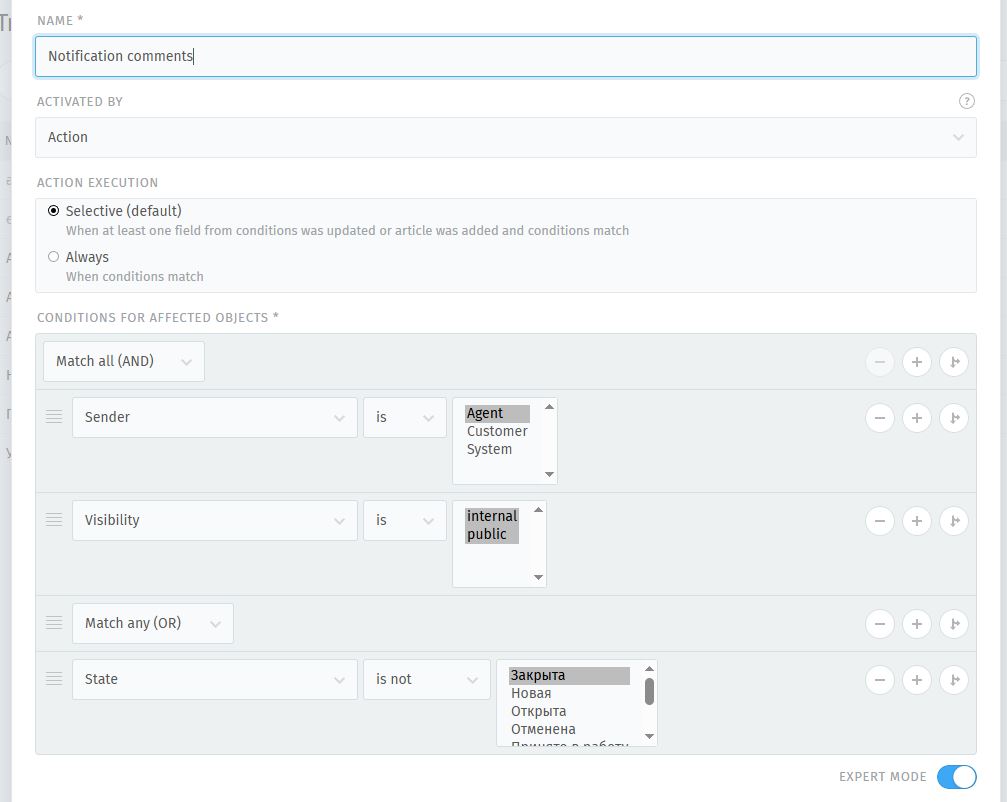This screenshot has width=1007, height=802.
Task: Remove the State condition row
Action: click(x=879, y=680)
